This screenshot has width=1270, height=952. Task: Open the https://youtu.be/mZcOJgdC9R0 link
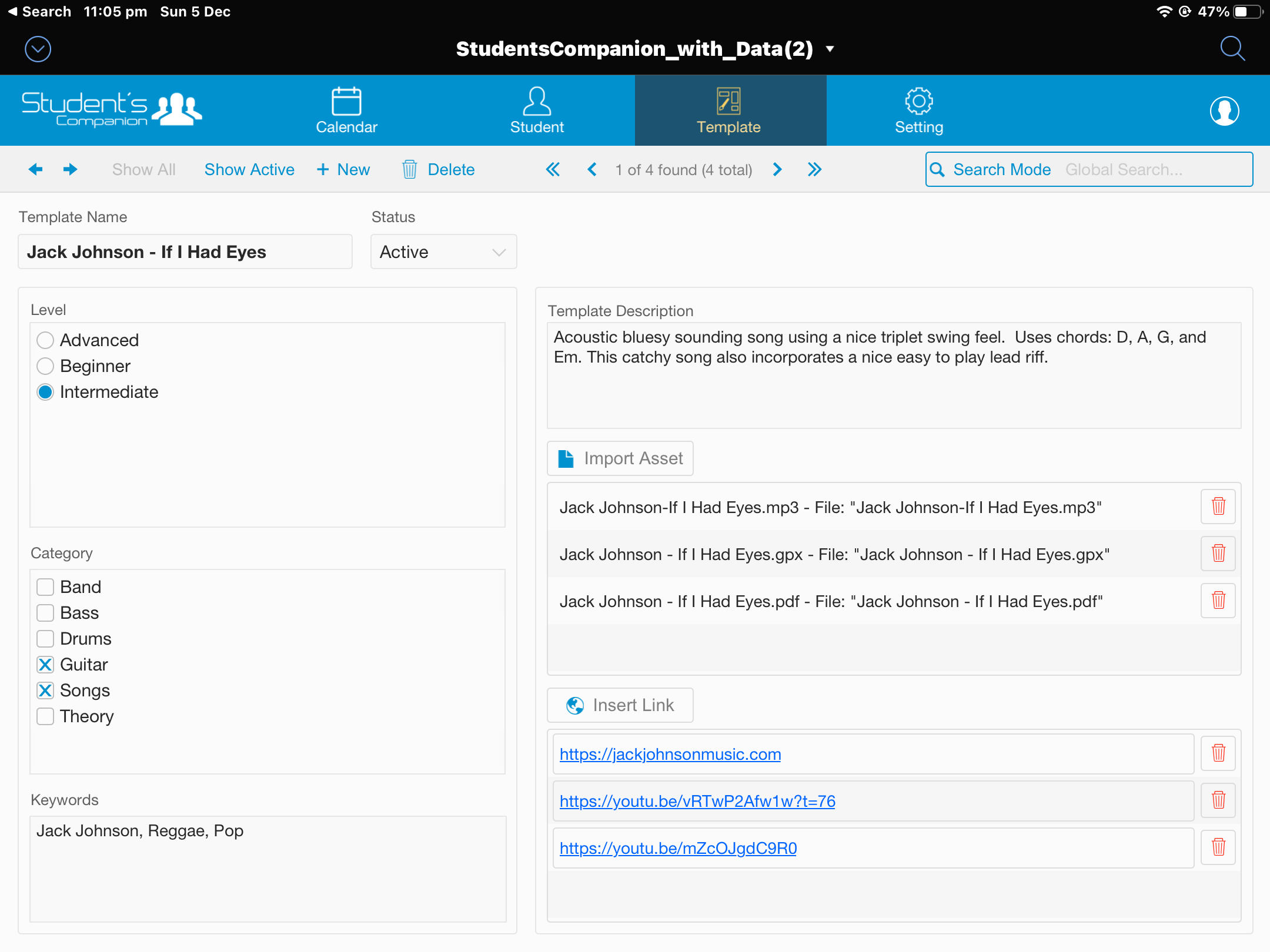click(678, 848)
